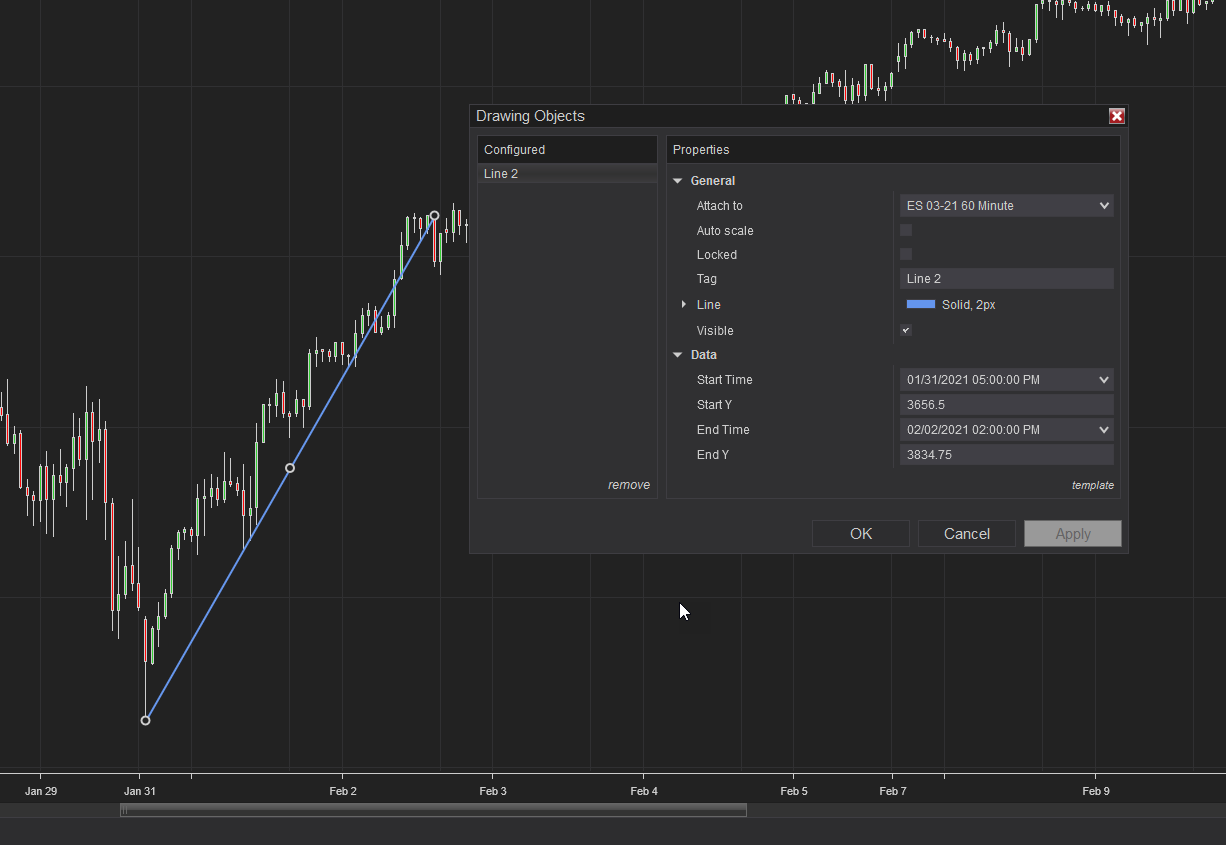Viewport: 1226px width, 845px height.
Task: Close the Drawing Objects dialog
Action: pyautogui.click(x=1117, y=116)
